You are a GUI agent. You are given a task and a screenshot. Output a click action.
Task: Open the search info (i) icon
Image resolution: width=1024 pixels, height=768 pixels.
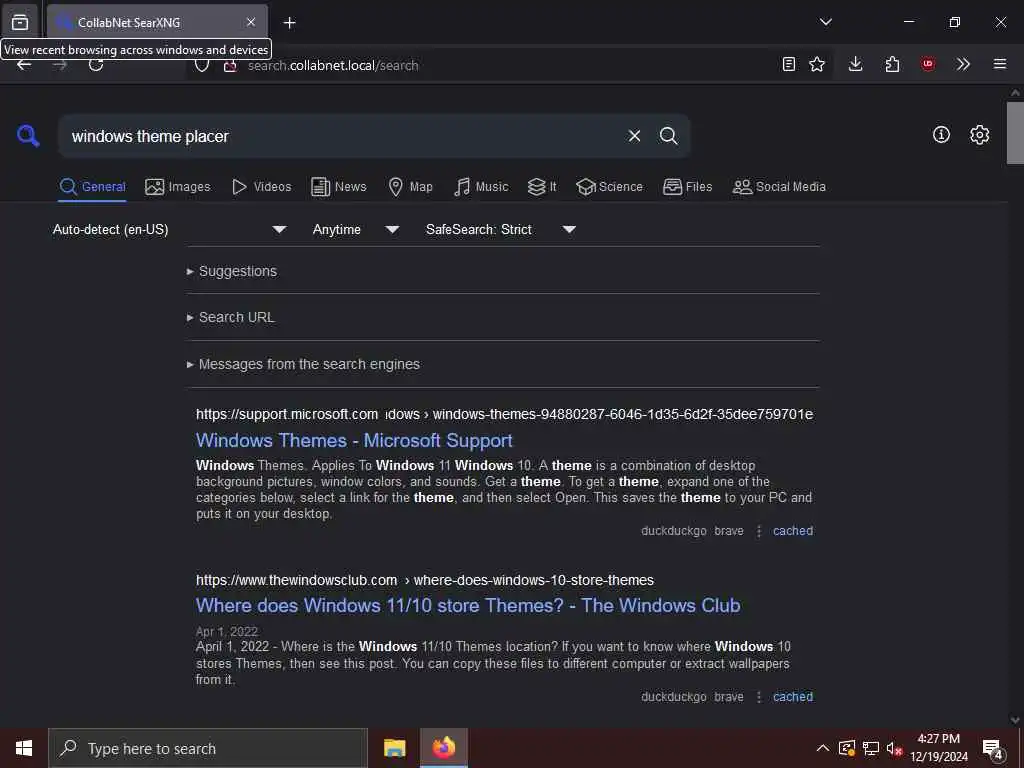[941, 135]
